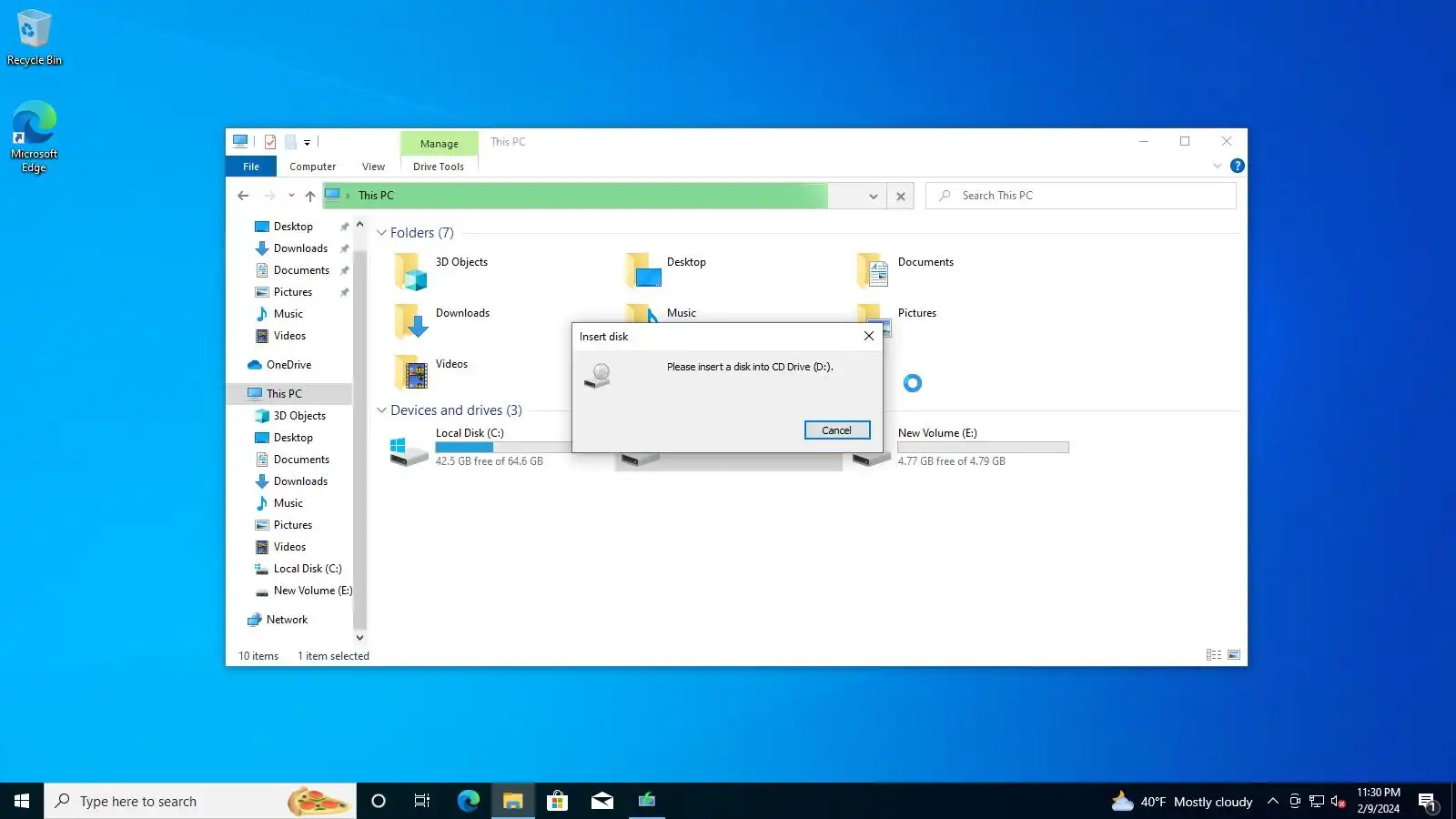Click the Search This PC field
The width and height of the screenshot is (1456, 819).
(1080, 196)
